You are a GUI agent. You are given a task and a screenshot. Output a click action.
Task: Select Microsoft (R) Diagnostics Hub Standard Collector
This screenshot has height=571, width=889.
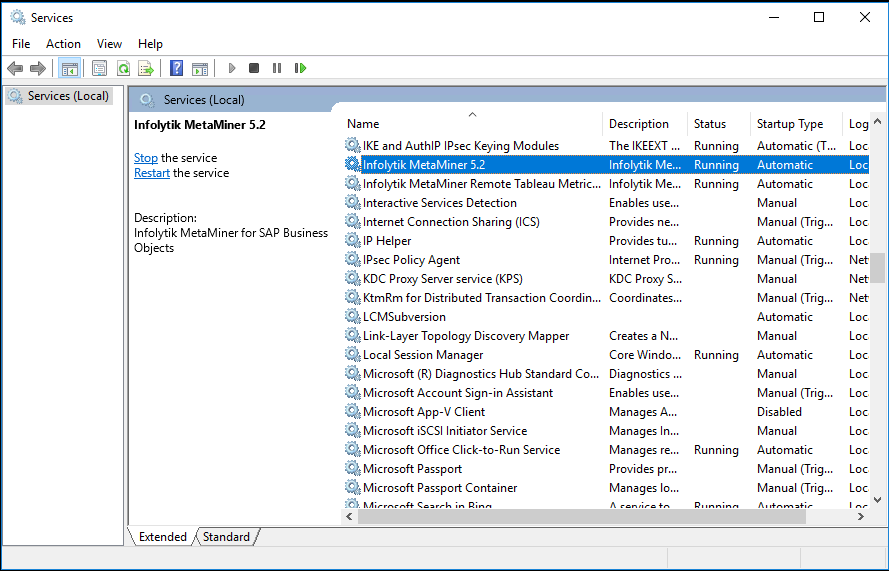pyautogui.click(x=481, y=374)
